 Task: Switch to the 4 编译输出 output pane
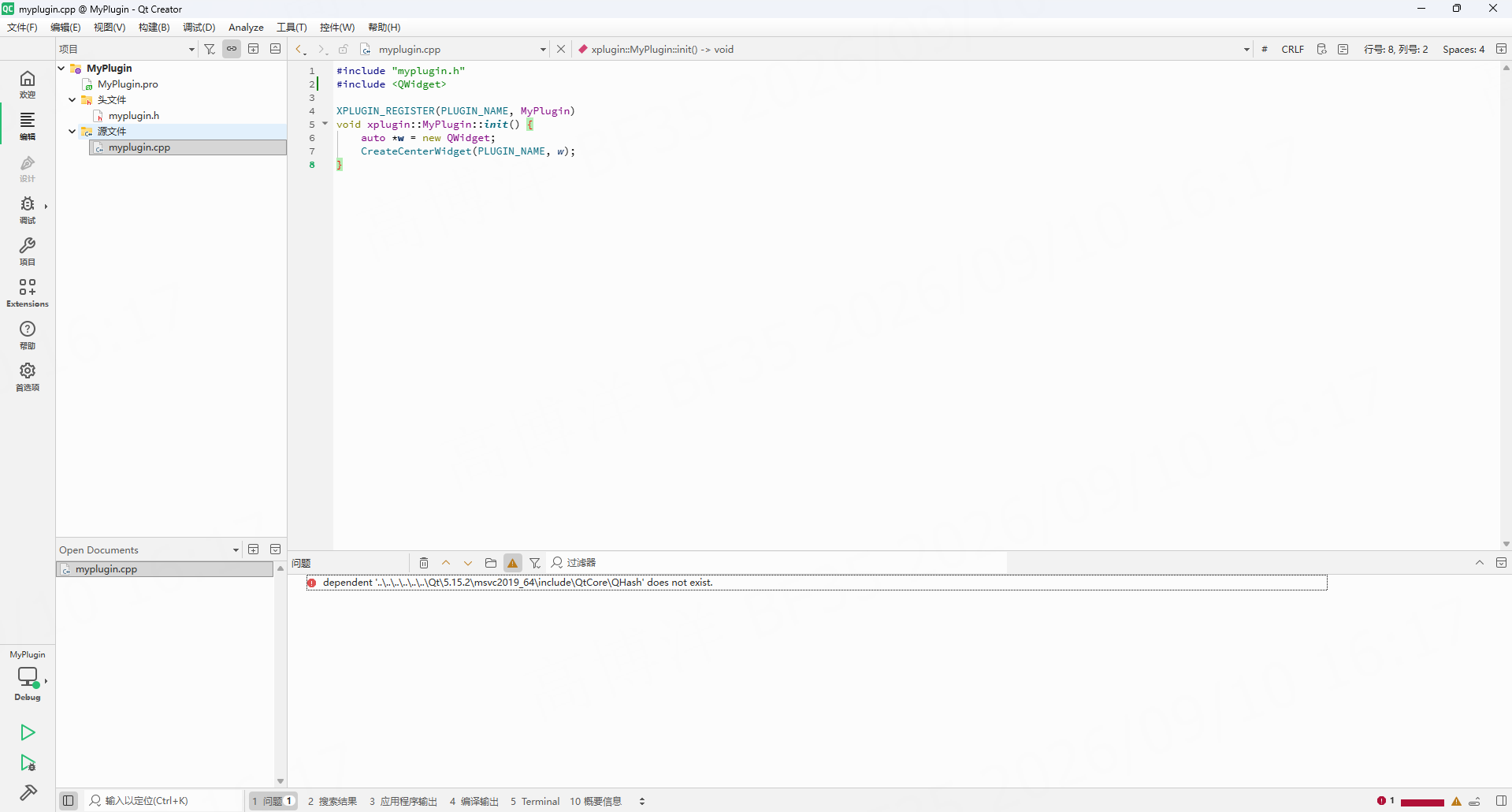[x=474, y=801]
